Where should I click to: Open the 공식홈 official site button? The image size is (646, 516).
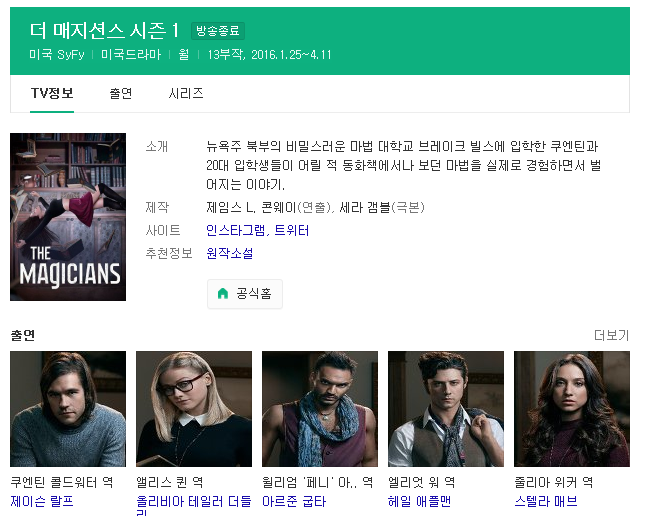coord(245,294)
